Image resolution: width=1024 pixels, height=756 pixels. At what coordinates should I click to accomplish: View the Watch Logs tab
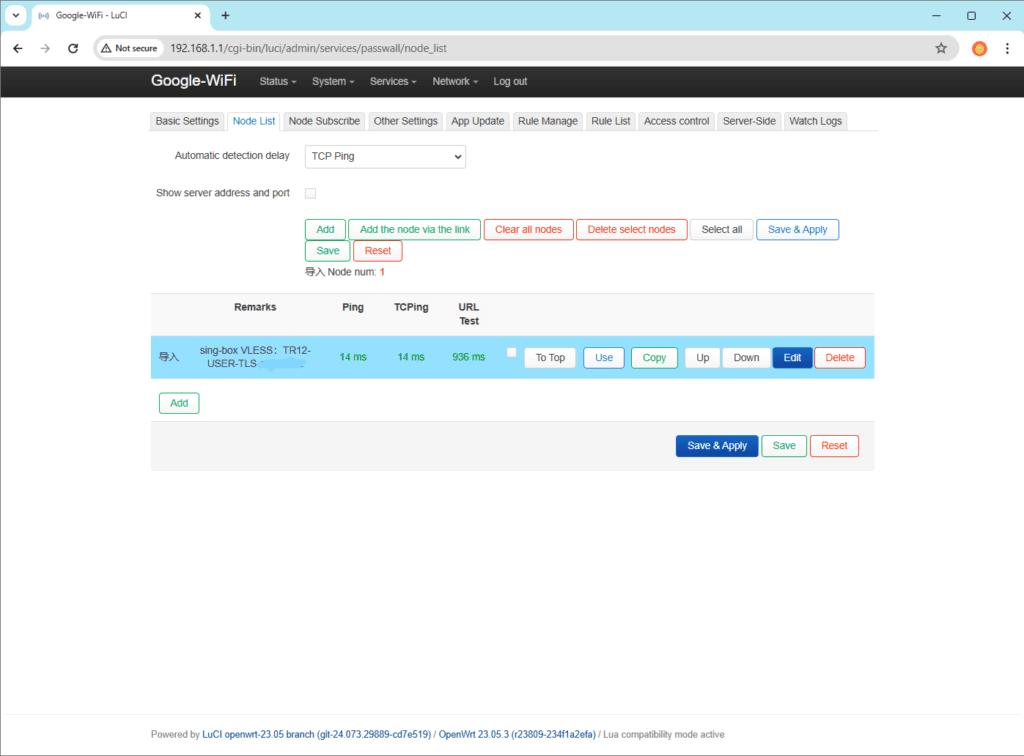815,121
